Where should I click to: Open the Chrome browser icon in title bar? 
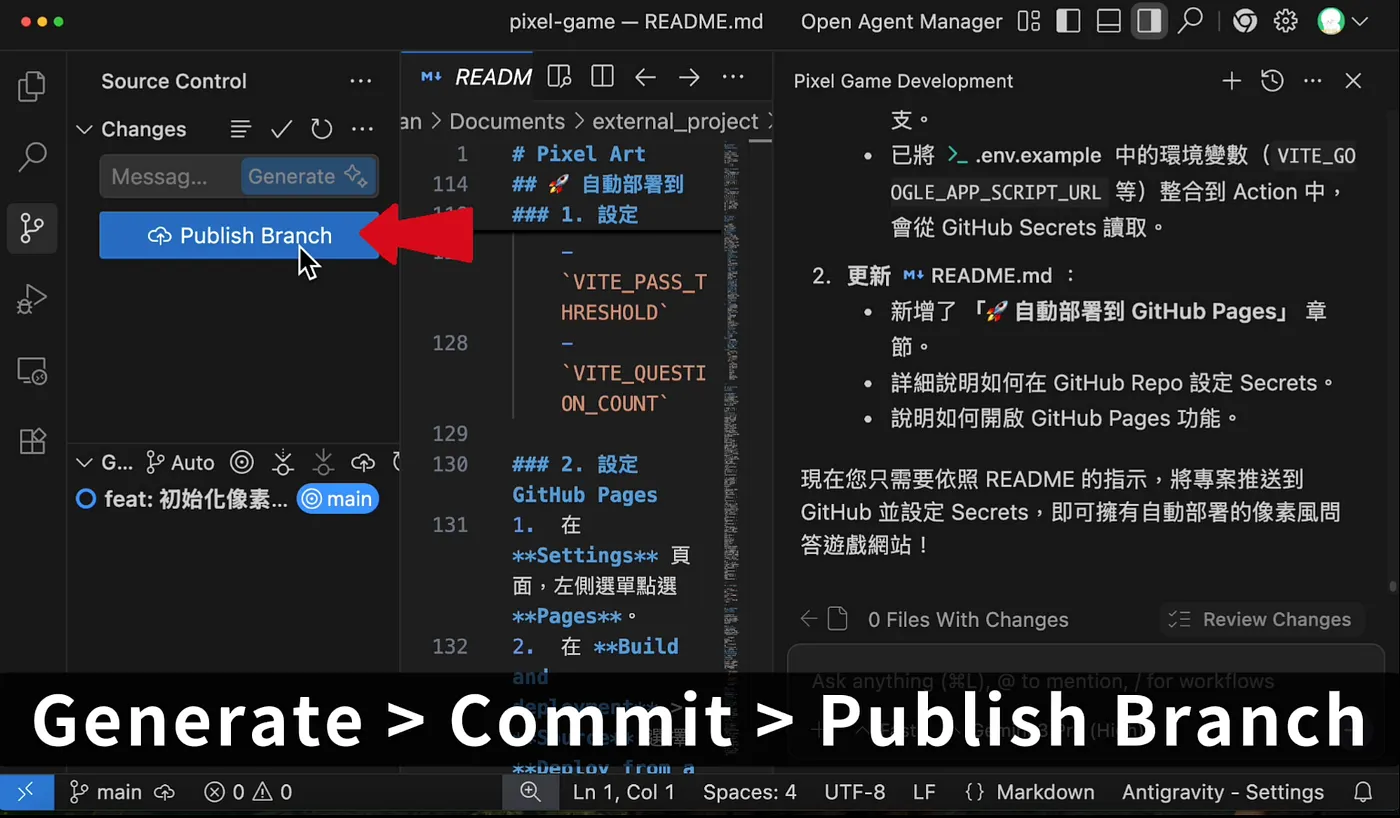[1245, 21]
